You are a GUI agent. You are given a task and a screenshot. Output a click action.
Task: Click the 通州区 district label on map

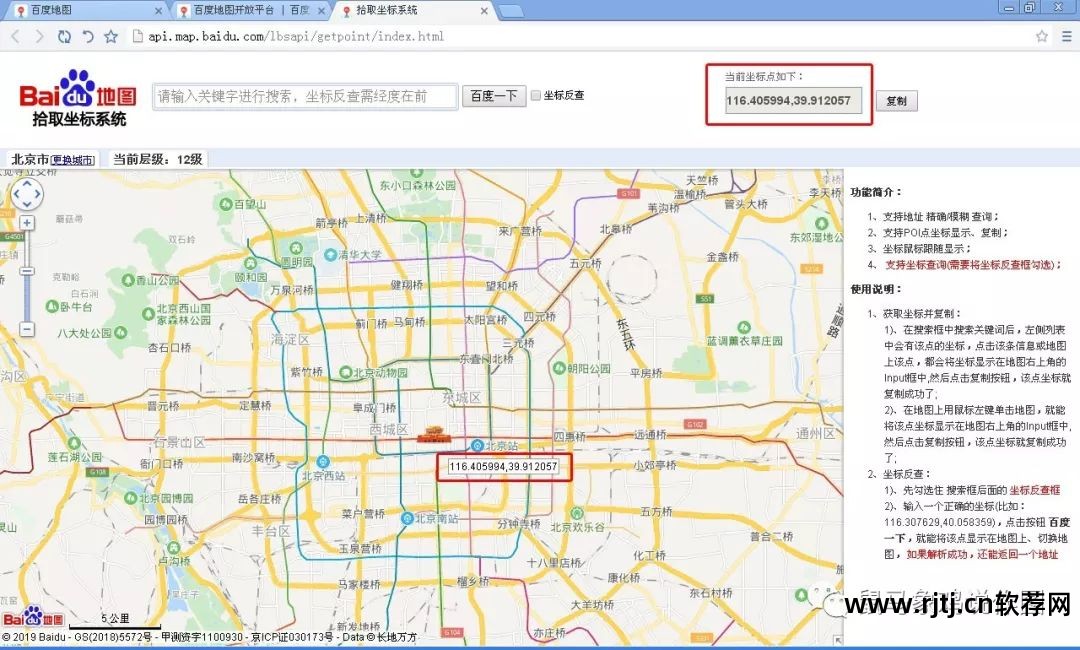(816, 433)
